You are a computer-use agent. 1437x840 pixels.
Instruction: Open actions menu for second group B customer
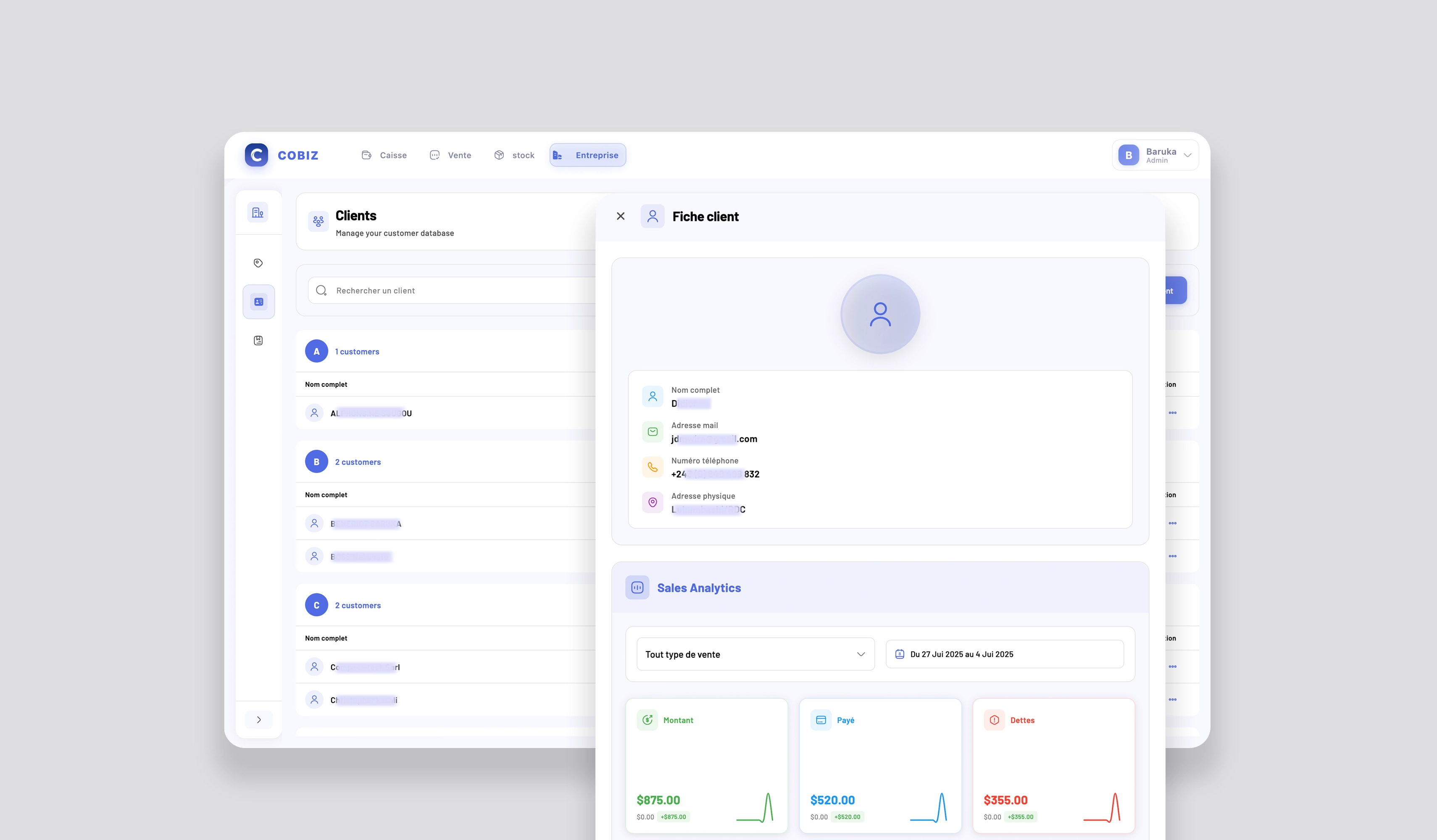click(1172, 556)
